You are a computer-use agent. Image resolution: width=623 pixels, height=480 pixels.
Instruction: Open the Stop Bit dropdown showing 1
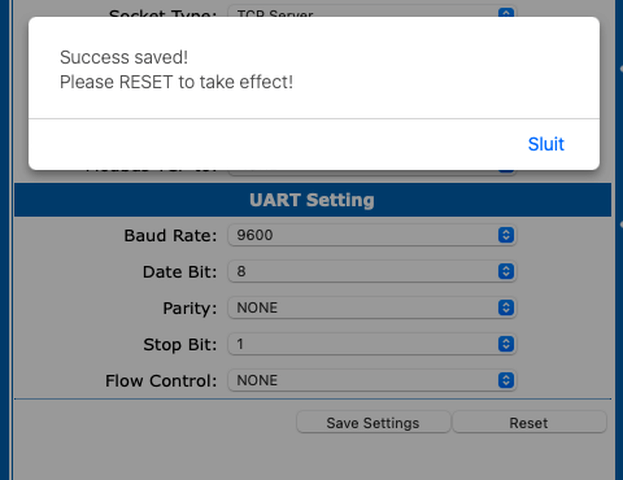(372, 344)
